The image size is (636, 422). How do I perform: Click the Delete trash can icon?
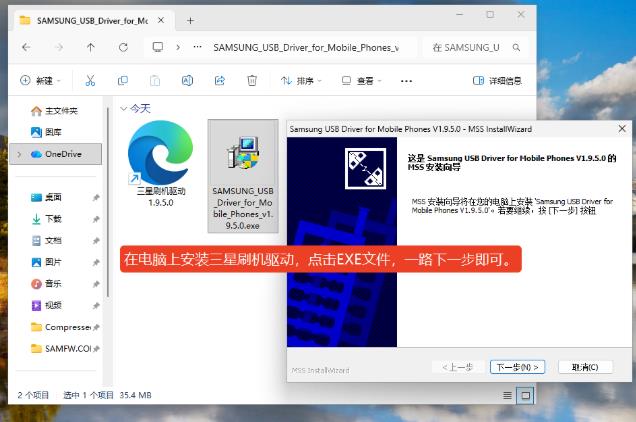pos(252,81)
